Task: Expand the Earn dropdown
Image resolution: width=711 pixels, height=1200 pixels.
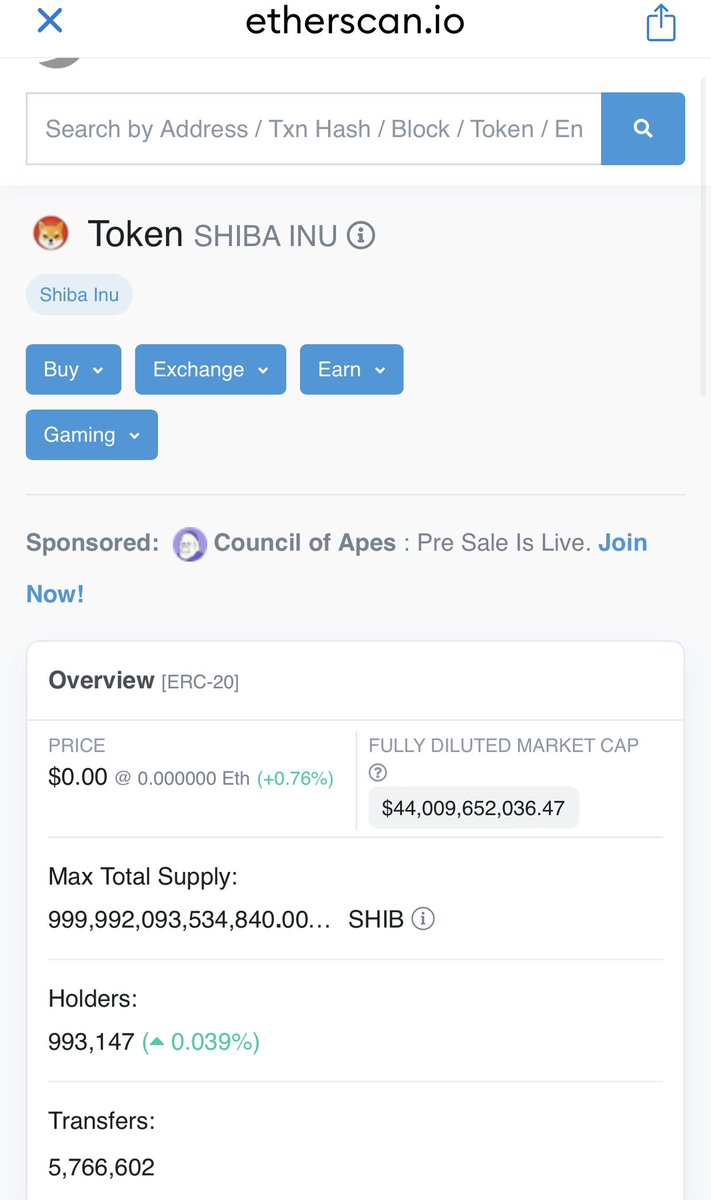Action: click(351, 369)
